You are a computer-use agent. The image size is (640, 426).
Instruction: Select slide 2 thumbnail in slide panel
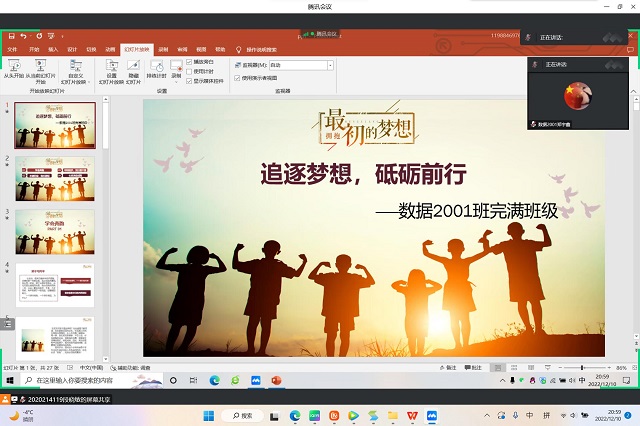coord(55,179)
